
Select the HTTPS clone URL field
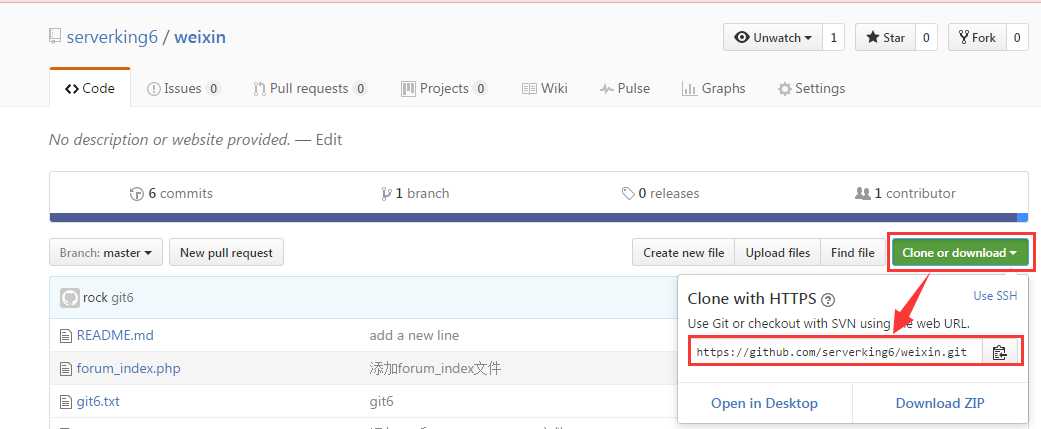pos(835,352)
